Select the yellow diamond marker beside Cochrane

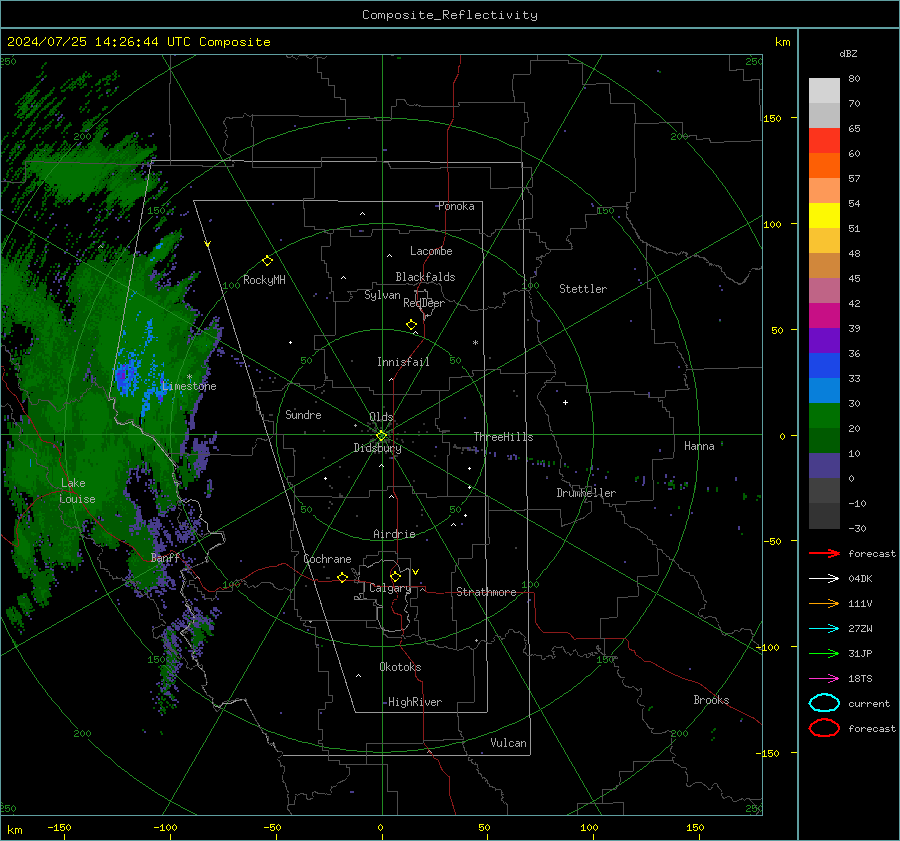342,577
